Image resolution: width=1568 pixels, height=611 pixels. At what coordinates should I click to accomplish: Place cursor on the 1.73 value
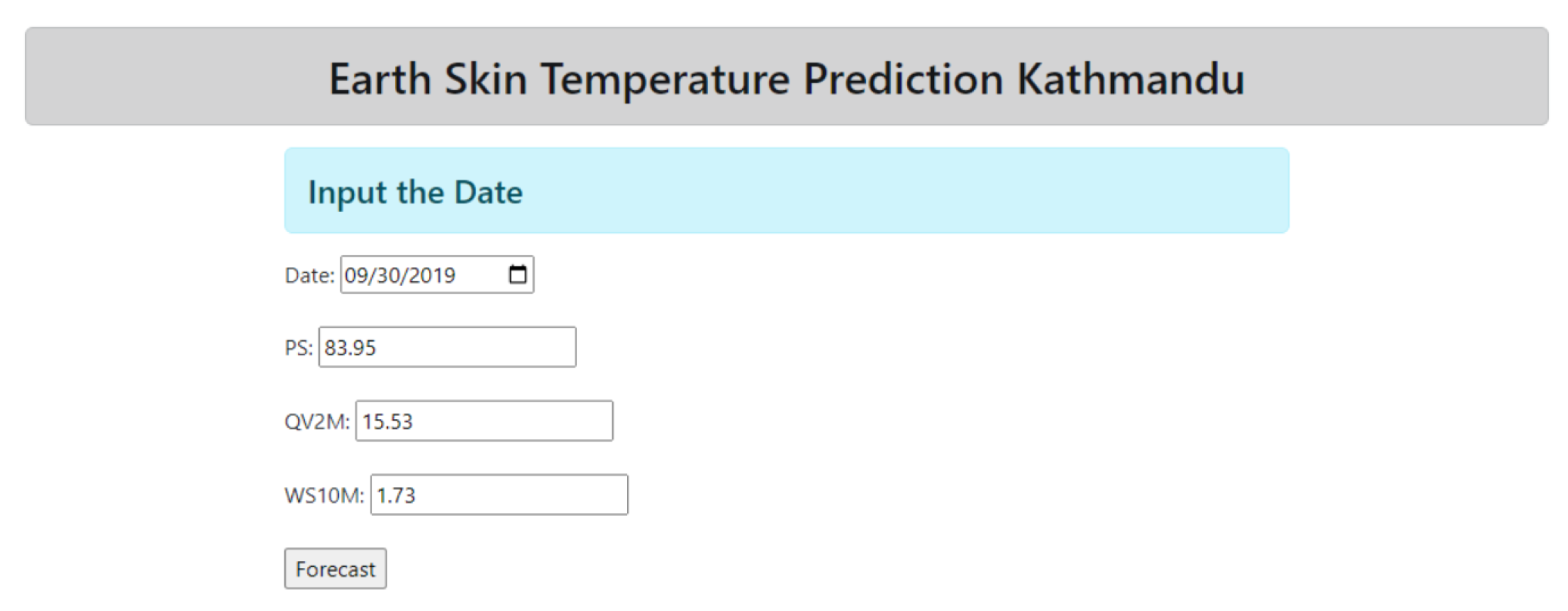(x=396, y=495)
